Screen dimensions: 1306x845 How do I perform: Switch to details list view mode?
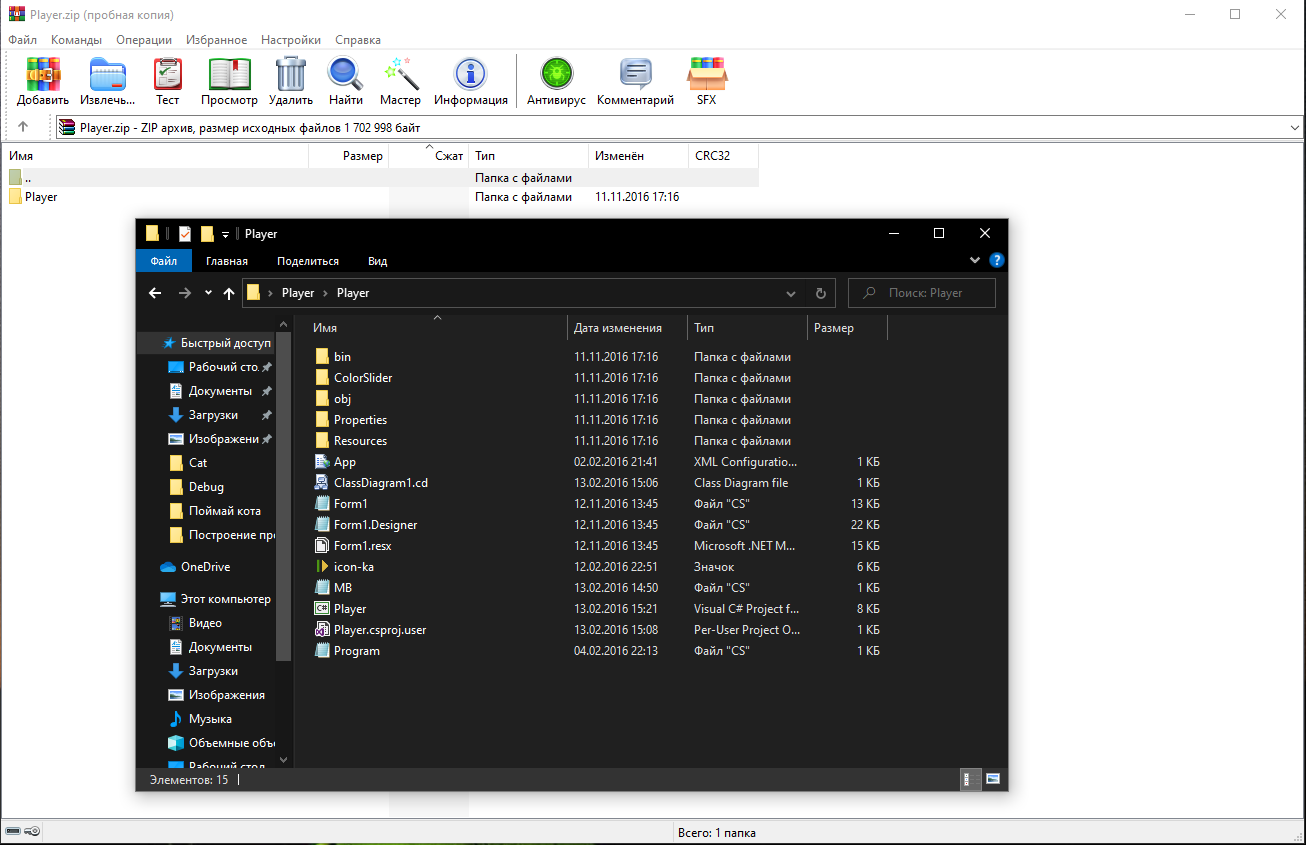click(969, 779)
